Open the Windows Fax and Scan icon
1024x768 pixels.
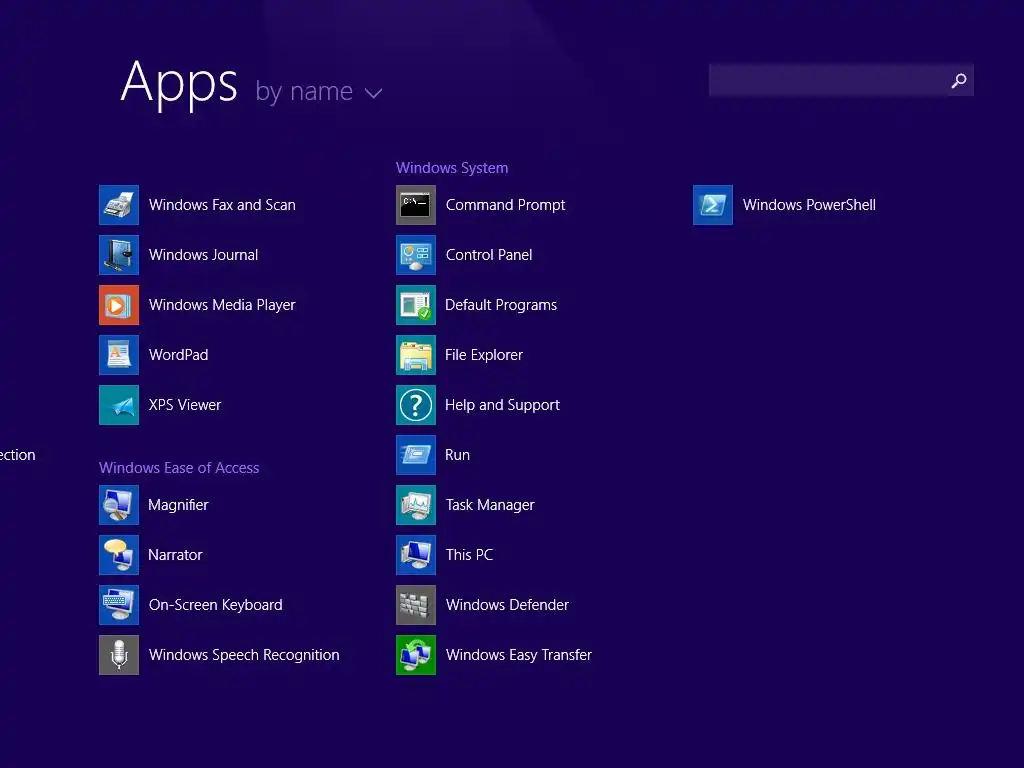point(119,205)
